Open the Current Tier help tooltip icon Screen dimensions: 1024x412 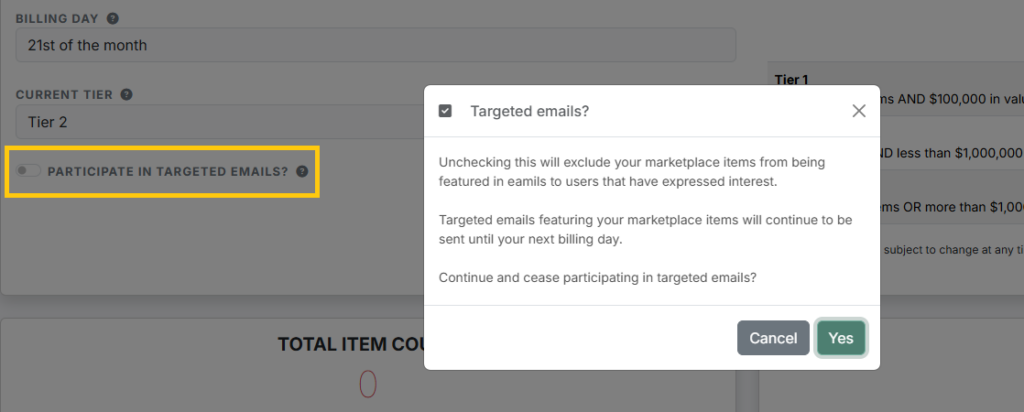(x=127, y=95)
